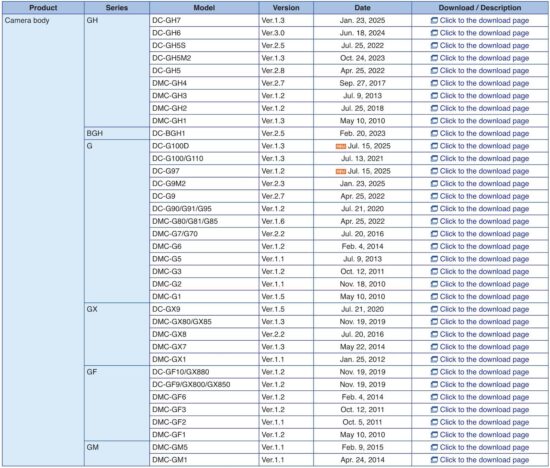Click the page icon in the DC-G97 row

click(434, 171)
